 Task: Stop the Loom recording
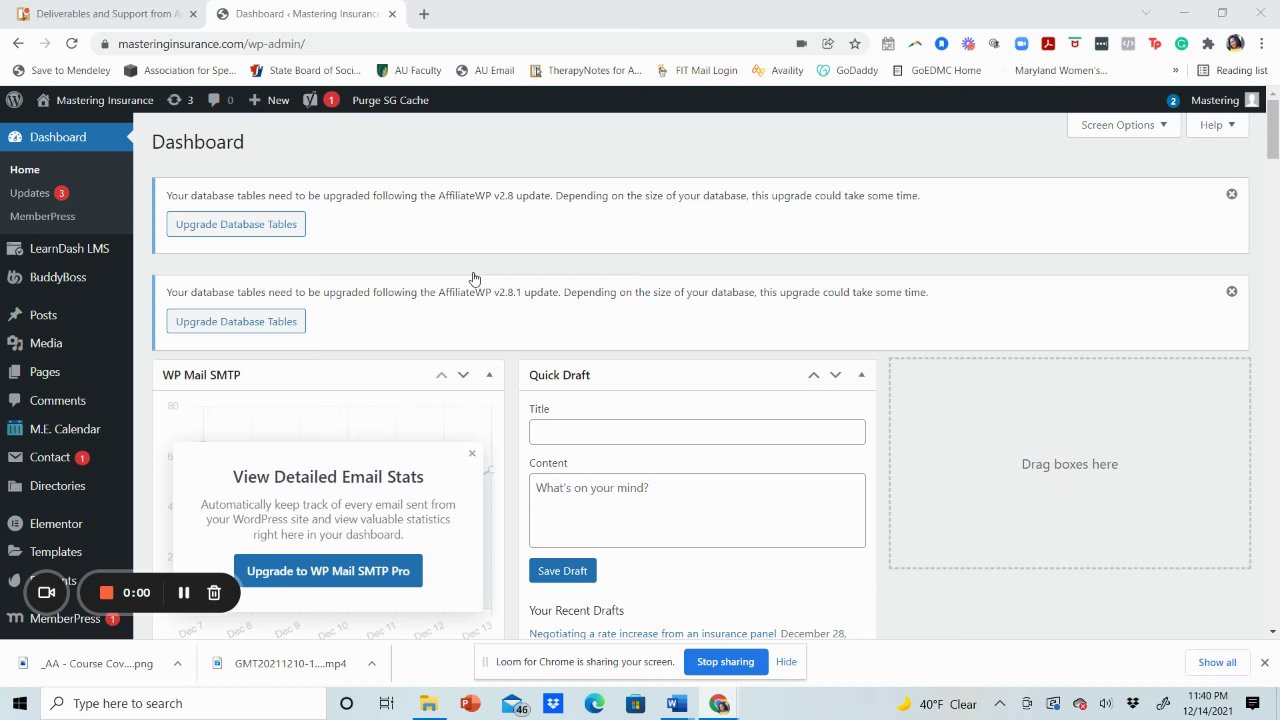pyautogui.click(x=106, y=592)
